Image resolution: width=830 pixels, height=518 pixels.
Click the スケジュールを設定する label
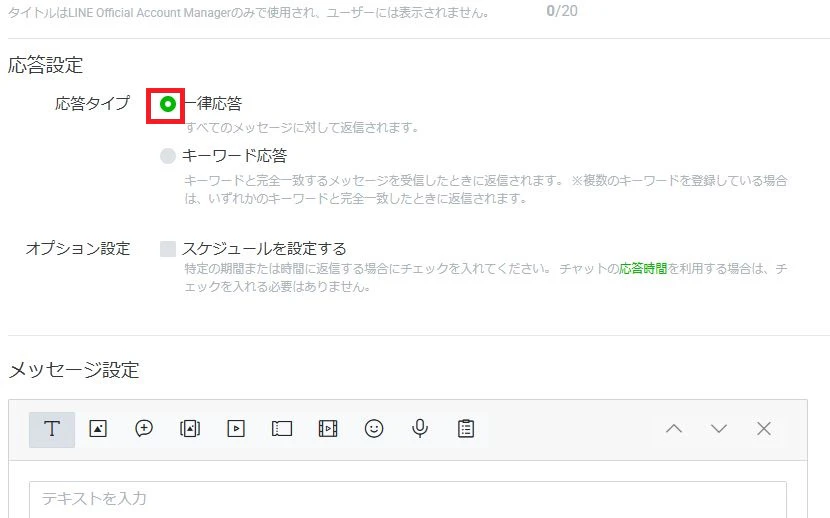pyautogui.click(x=264, y=249)
